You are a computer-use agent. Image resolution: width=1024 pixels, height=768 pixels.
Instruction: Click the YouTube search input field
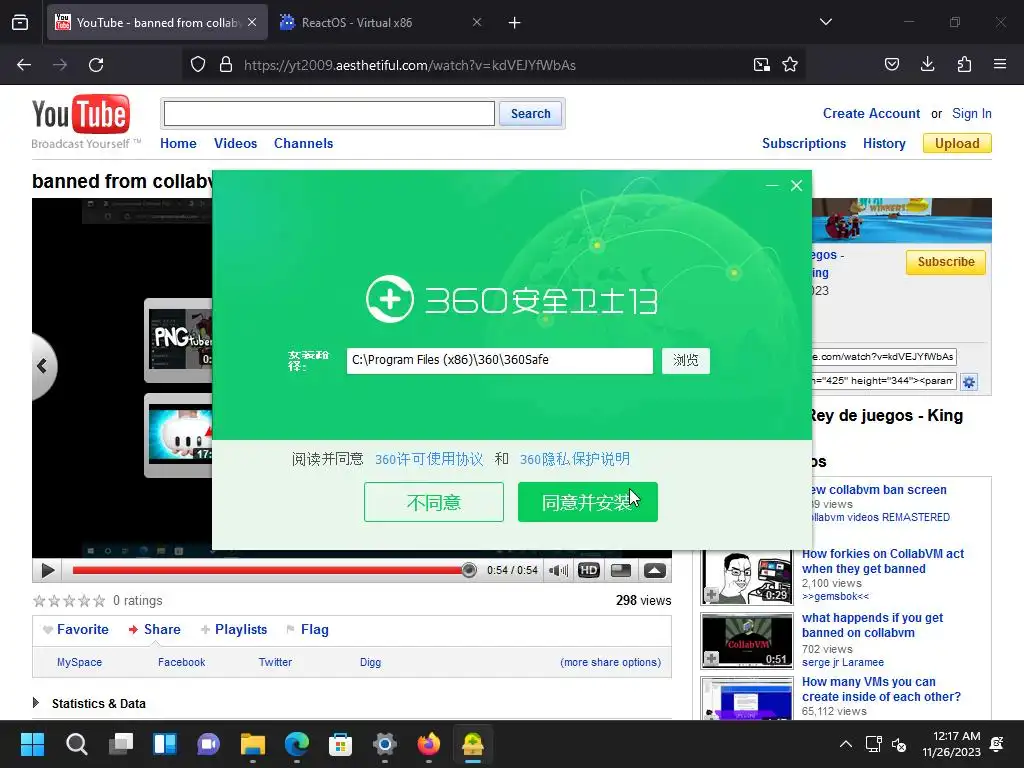pyautogui.click(x=329, y=114)
